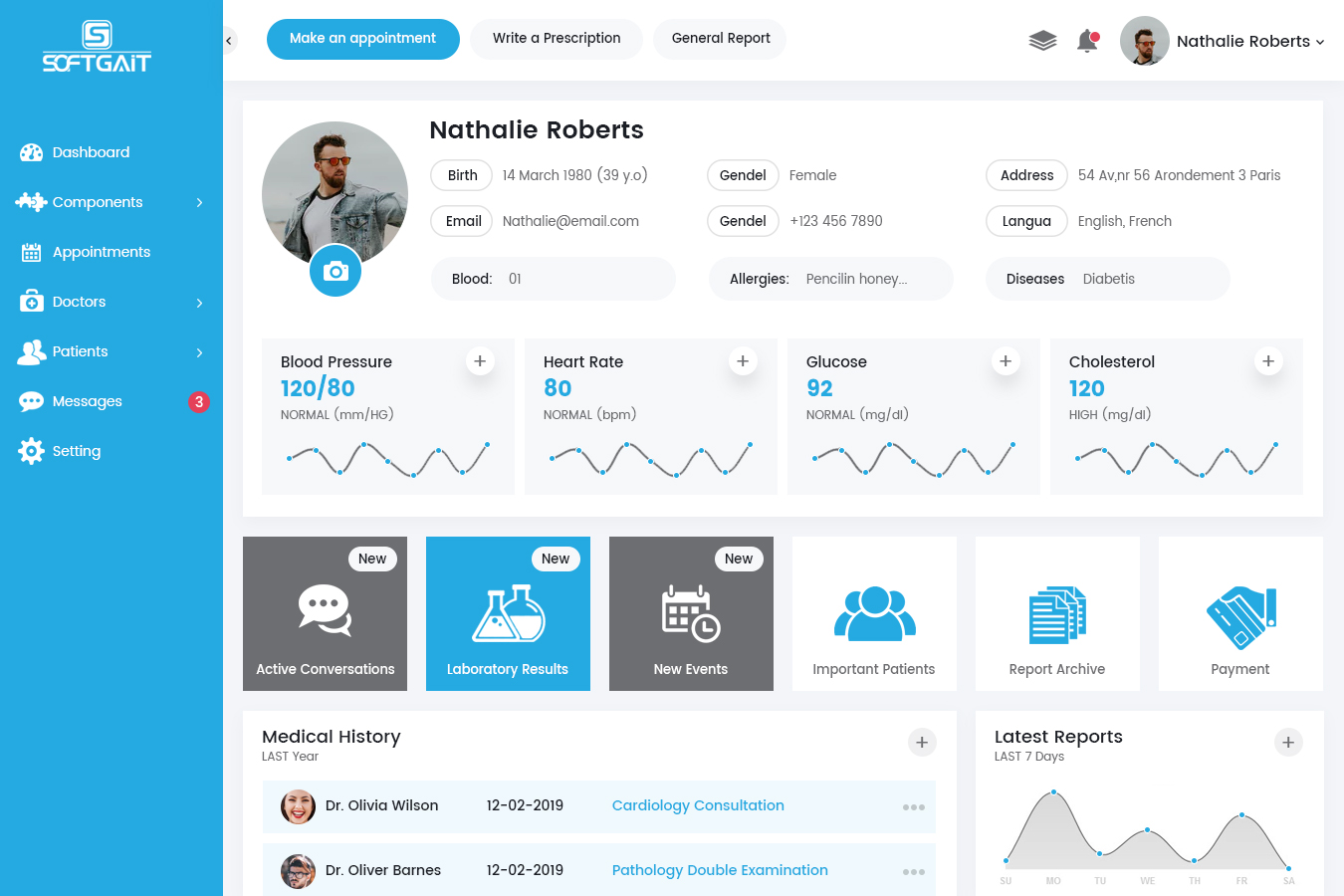Open General Report
1344x896 pixels.
[721, 39]
